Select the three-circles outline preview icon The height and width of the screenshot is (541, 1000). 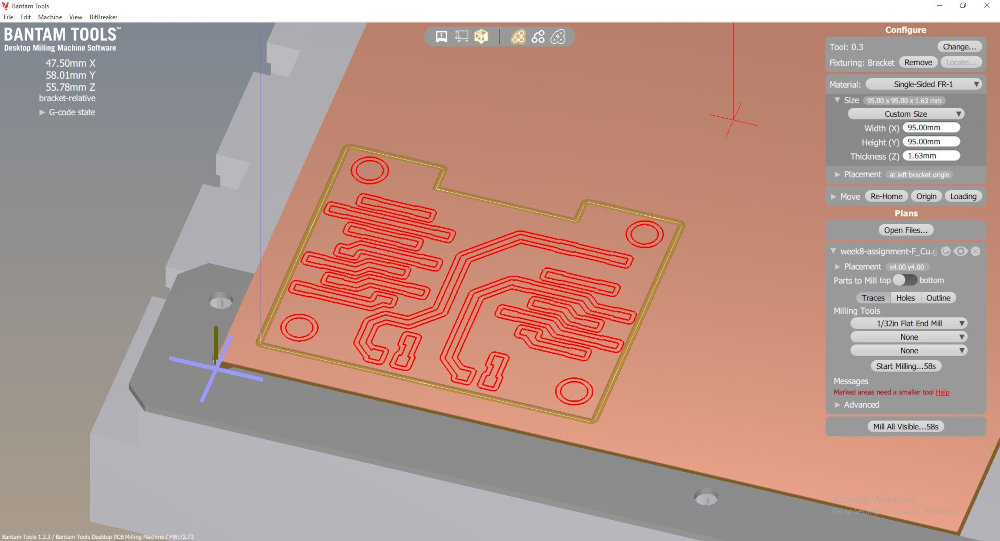click(x=538, y=36)
